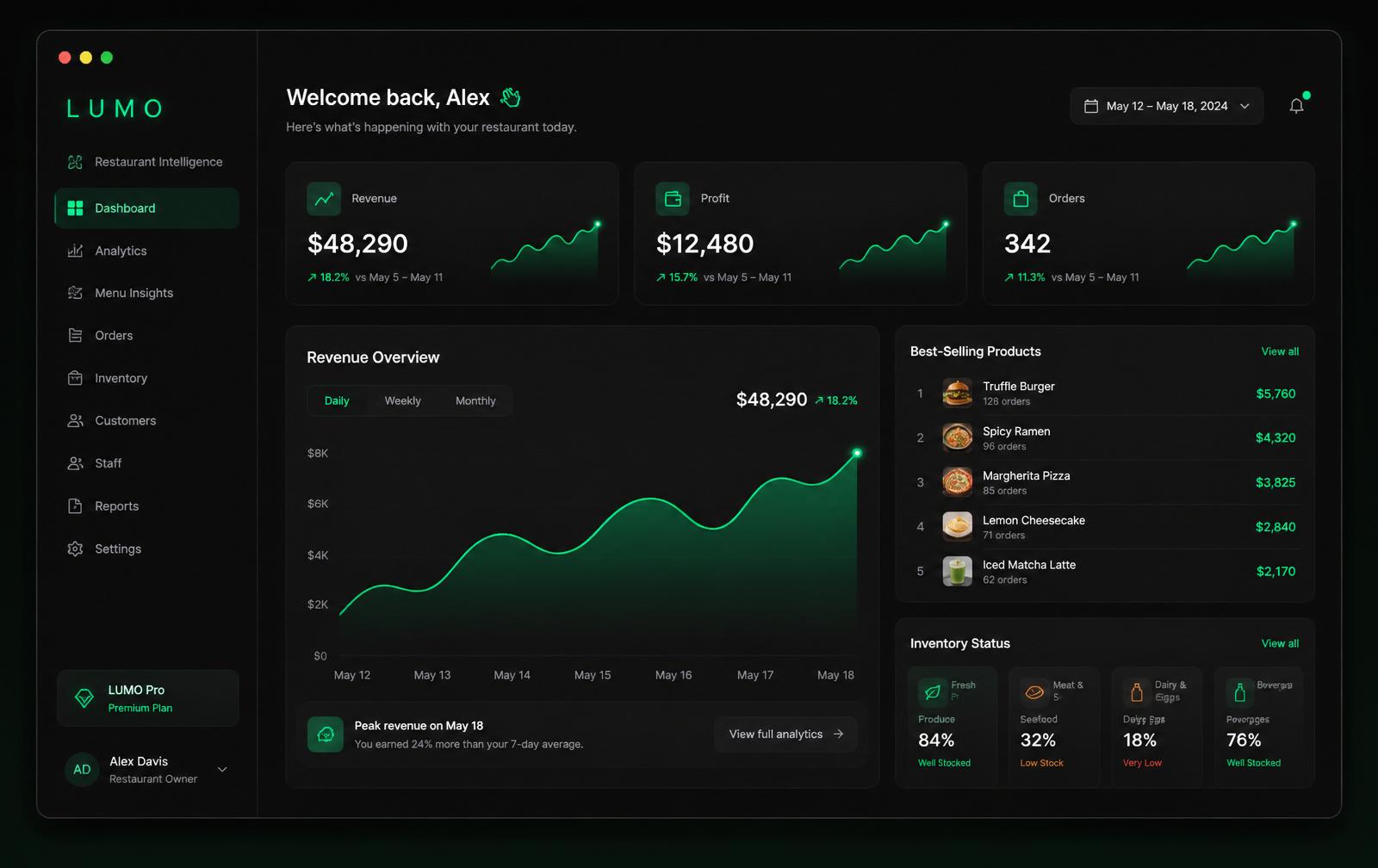Click the LUMO Pro Premium Plan card
Viewport: 1378px width, 868px height.
pyautogui.click(x=147, y=698)
